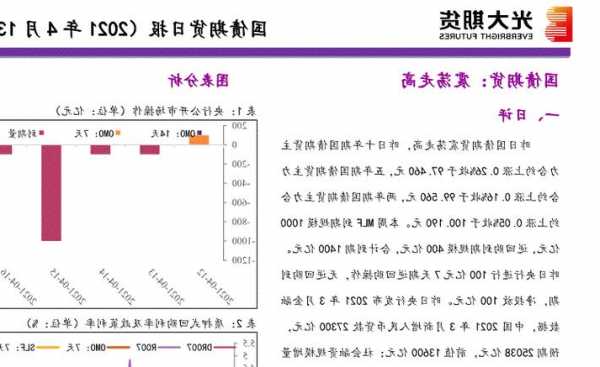Click the OMO: 7天 legend entry in chart 2
This screenshot has width=600, height=367.
pyautogui.click(x=98, y=347)
